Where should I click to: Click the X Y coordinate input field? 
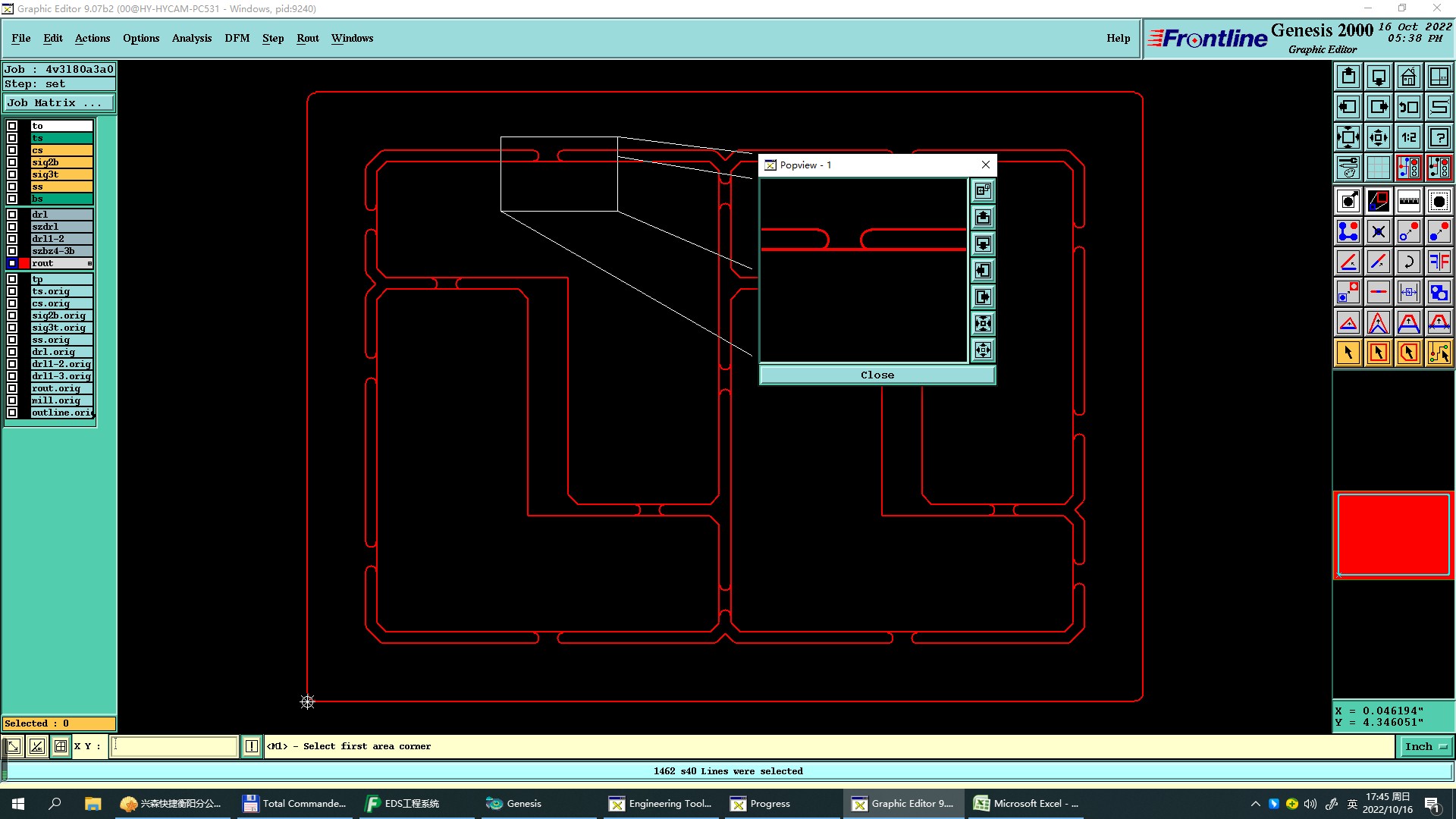(x=174, y=747)
